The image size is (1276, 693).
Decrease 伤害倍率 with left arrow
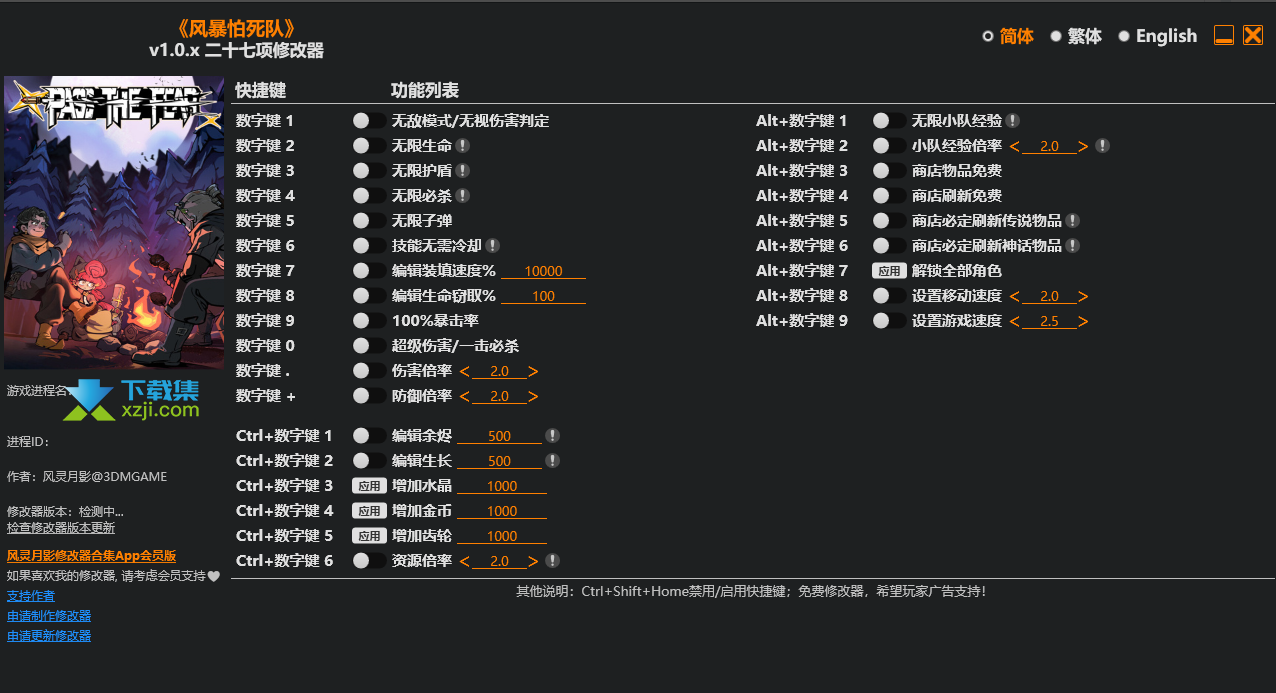point(464,371)
